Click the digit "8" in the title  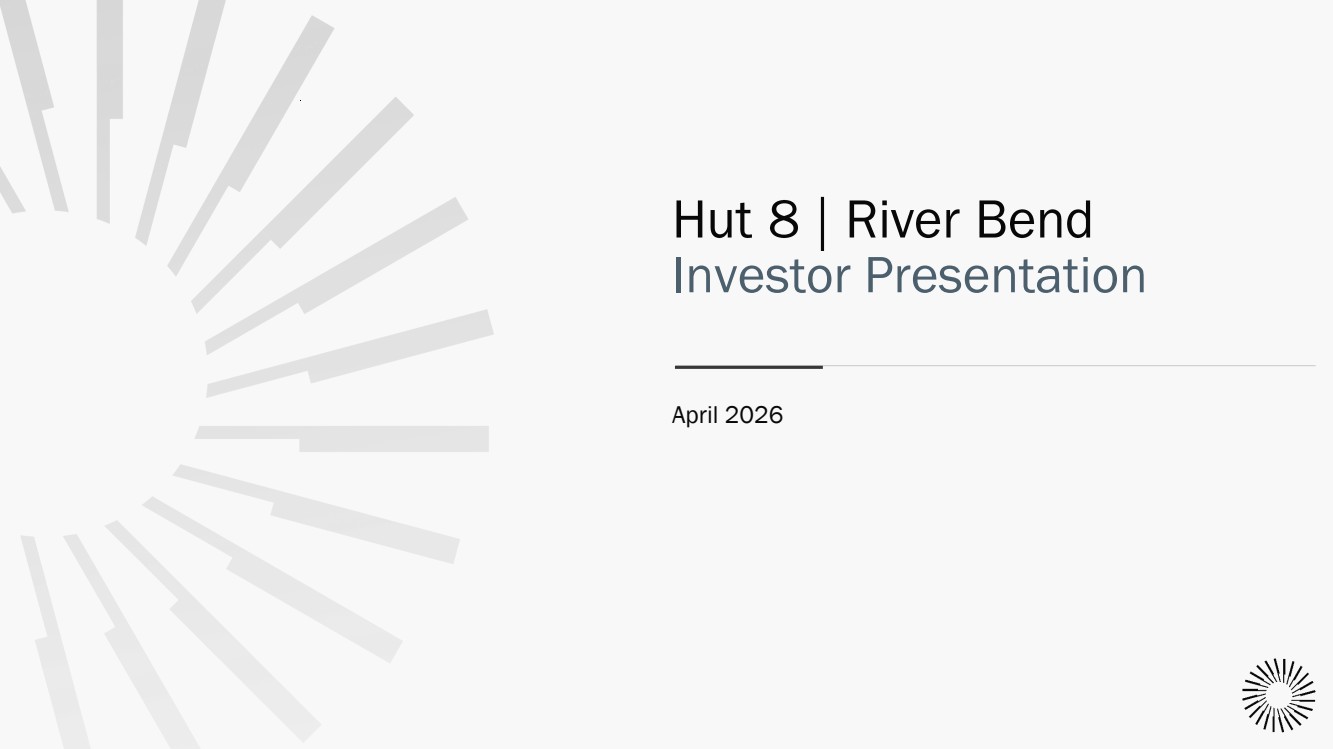pyautogui.click(x=784, y=220)
